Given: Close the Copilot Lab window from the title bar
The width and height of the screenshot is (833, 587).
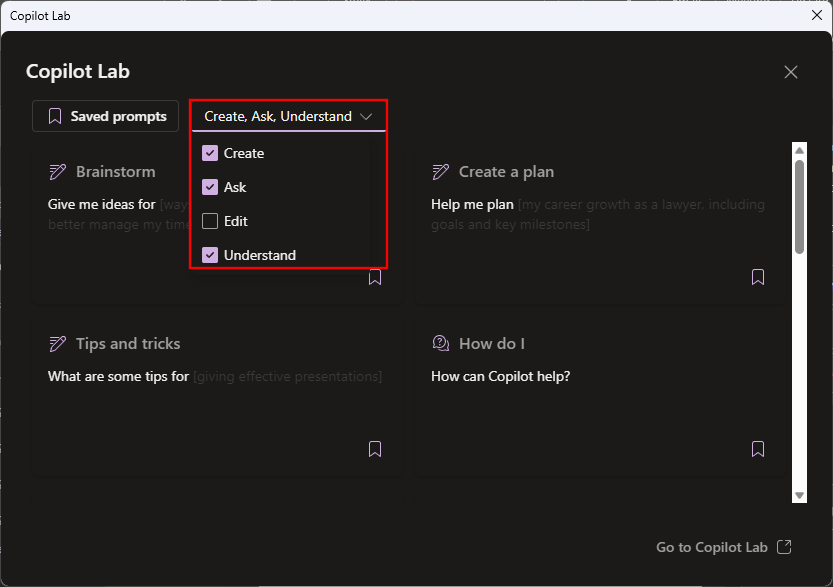Looking at the screenshot, I should pos(817,15).
